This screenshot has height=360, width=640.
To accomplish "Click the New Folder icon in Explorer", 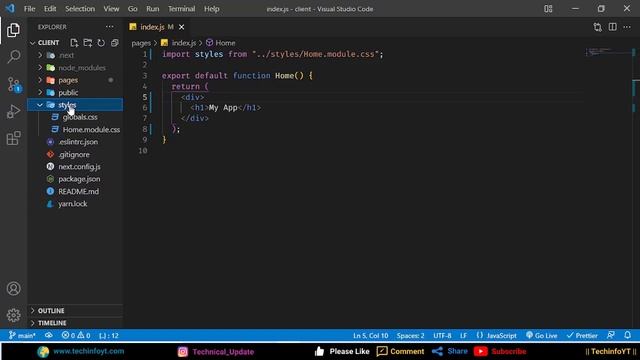I will (87, 42).
